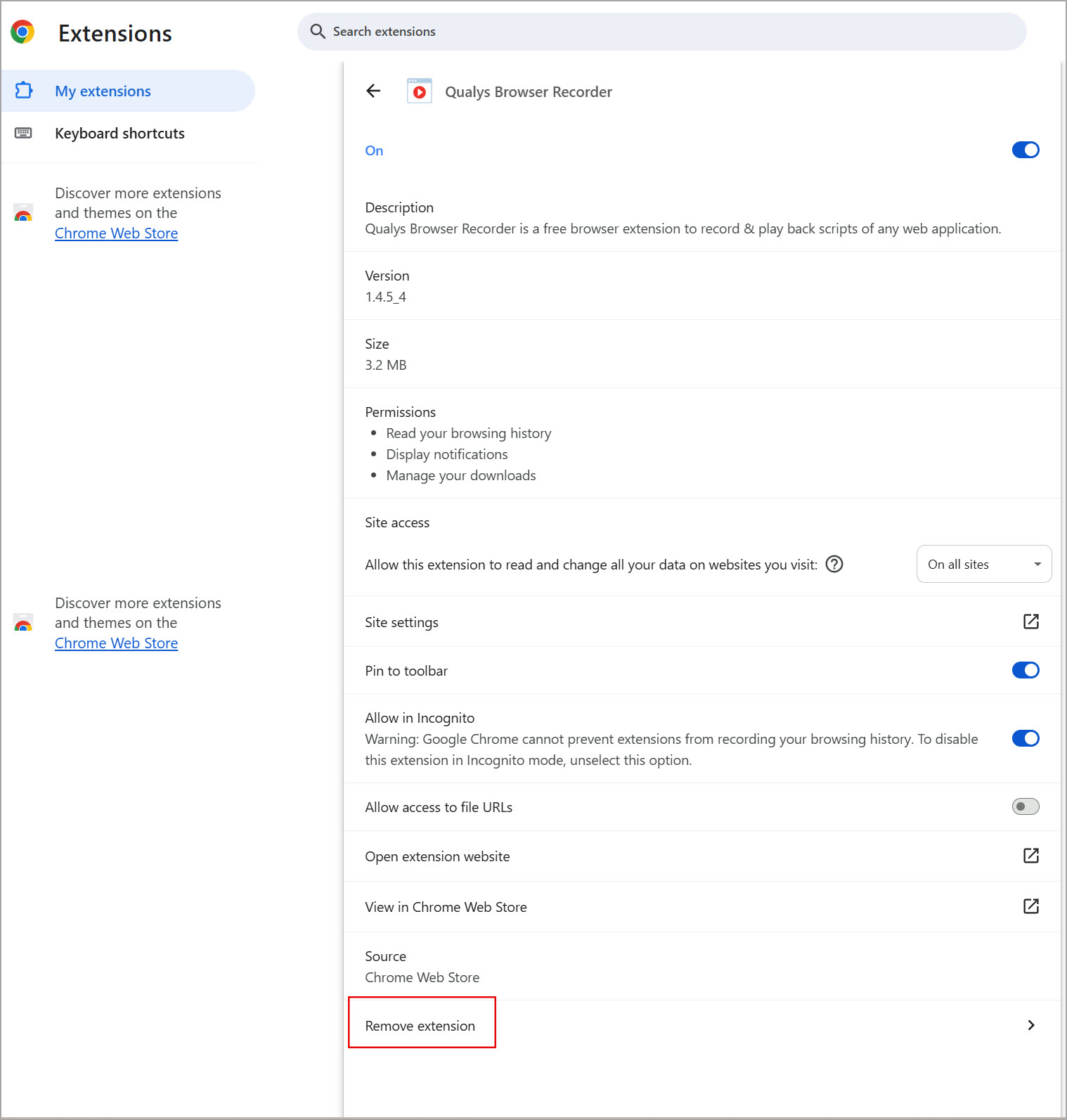Screen dimensions: 1067x1120
Task: Click the Permissions heading
Action: [401, 412]
